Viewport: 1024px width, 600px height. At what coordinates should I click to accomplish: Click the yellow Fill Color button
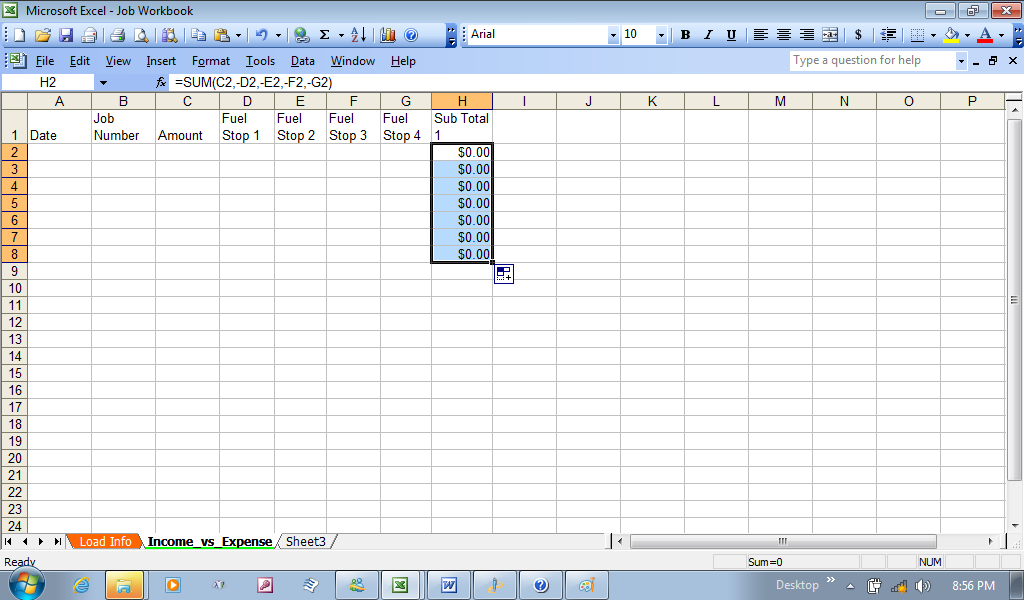click(x=951, y=35)
